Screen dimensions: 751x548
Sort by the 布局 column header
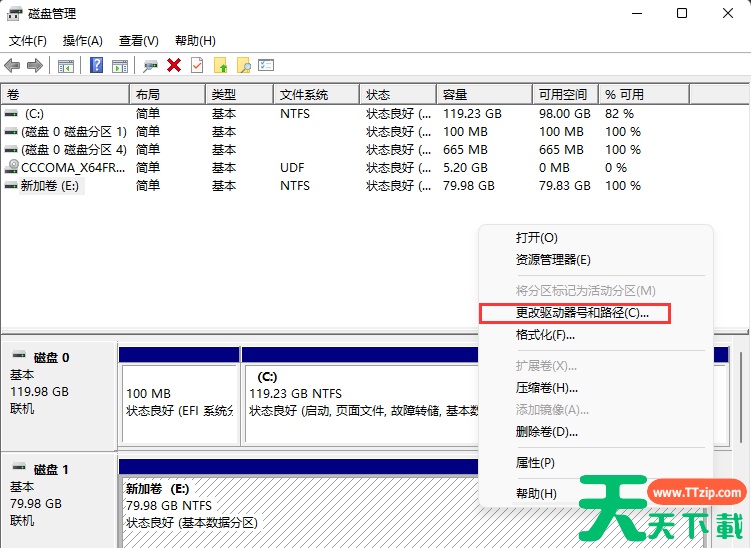pyautogui.click(x=168, y=94)
